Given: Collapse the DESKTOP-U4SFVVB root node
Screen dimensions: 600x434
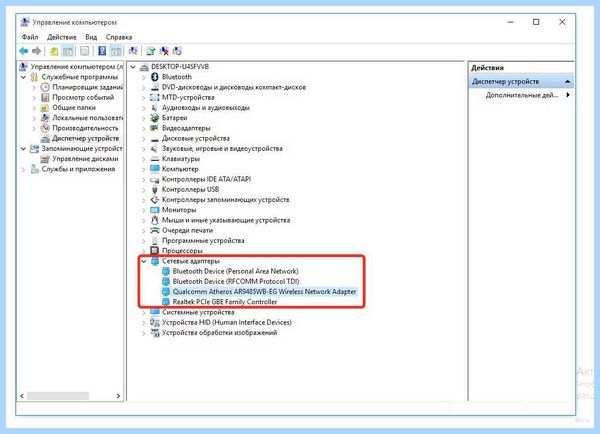Looking at the screenshot, I should tap(133, 67).
